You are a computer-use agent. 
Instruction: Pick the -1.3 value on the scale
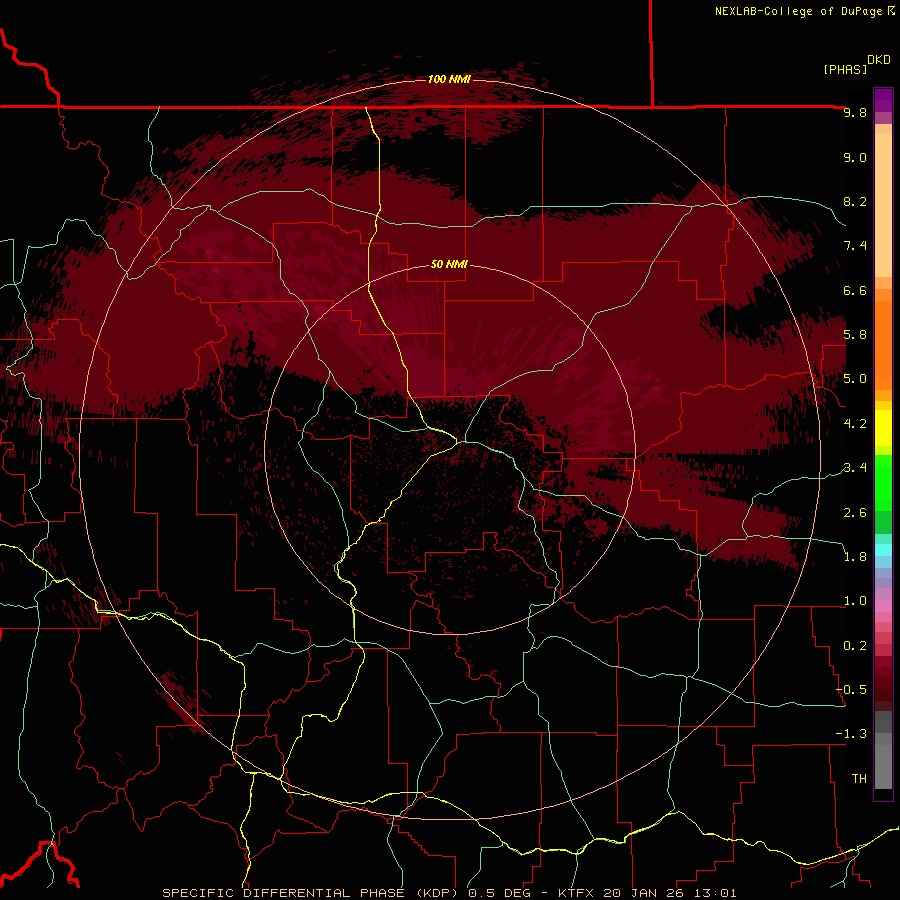coord(851,734)
